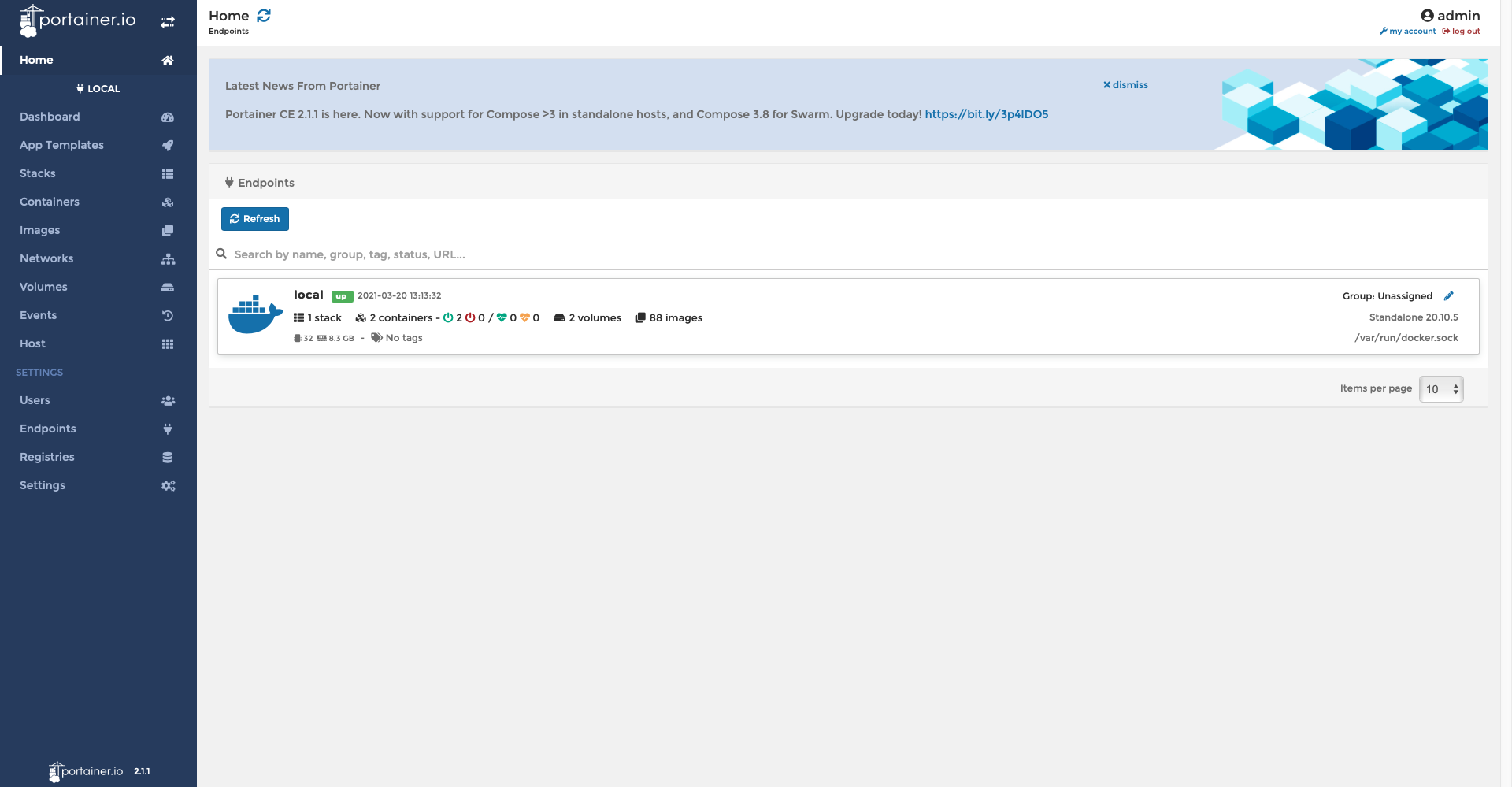Click the search magnifier icon
1512x787 pixels.
point(221,254)
